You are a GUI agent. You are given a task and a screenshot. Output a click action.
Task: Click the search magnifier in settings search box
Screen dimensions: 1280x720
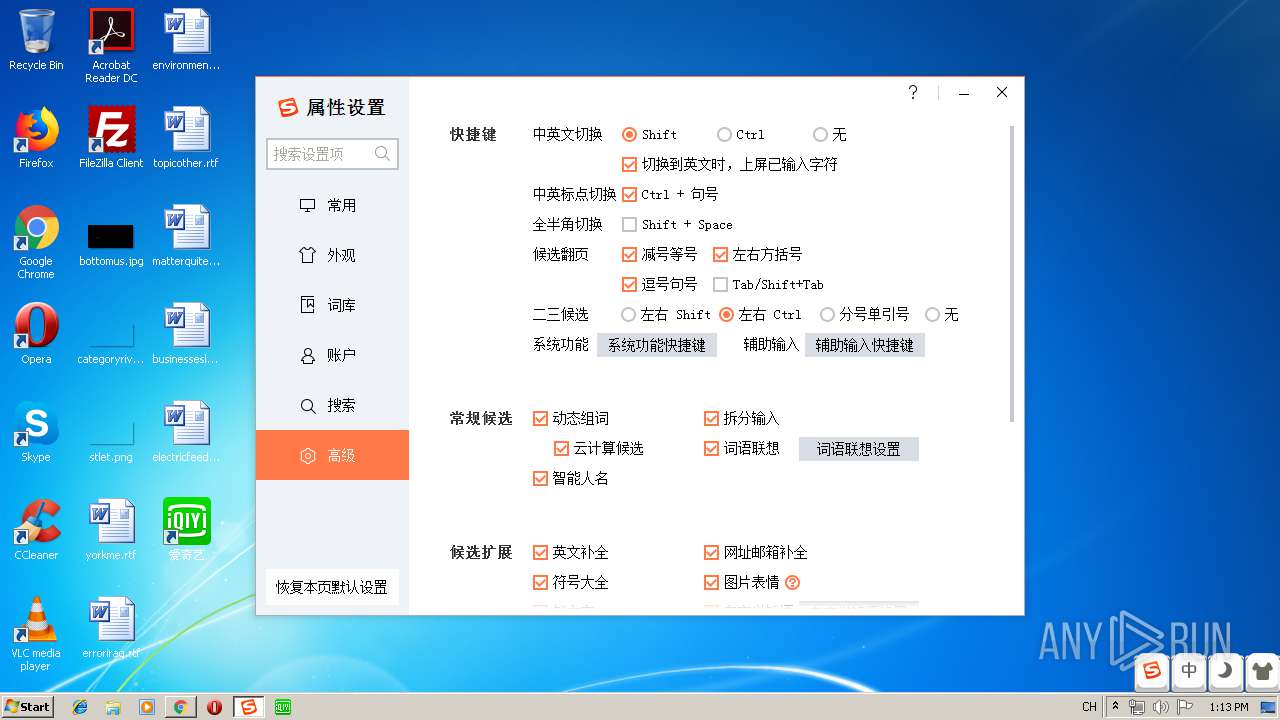coord(382,154)
